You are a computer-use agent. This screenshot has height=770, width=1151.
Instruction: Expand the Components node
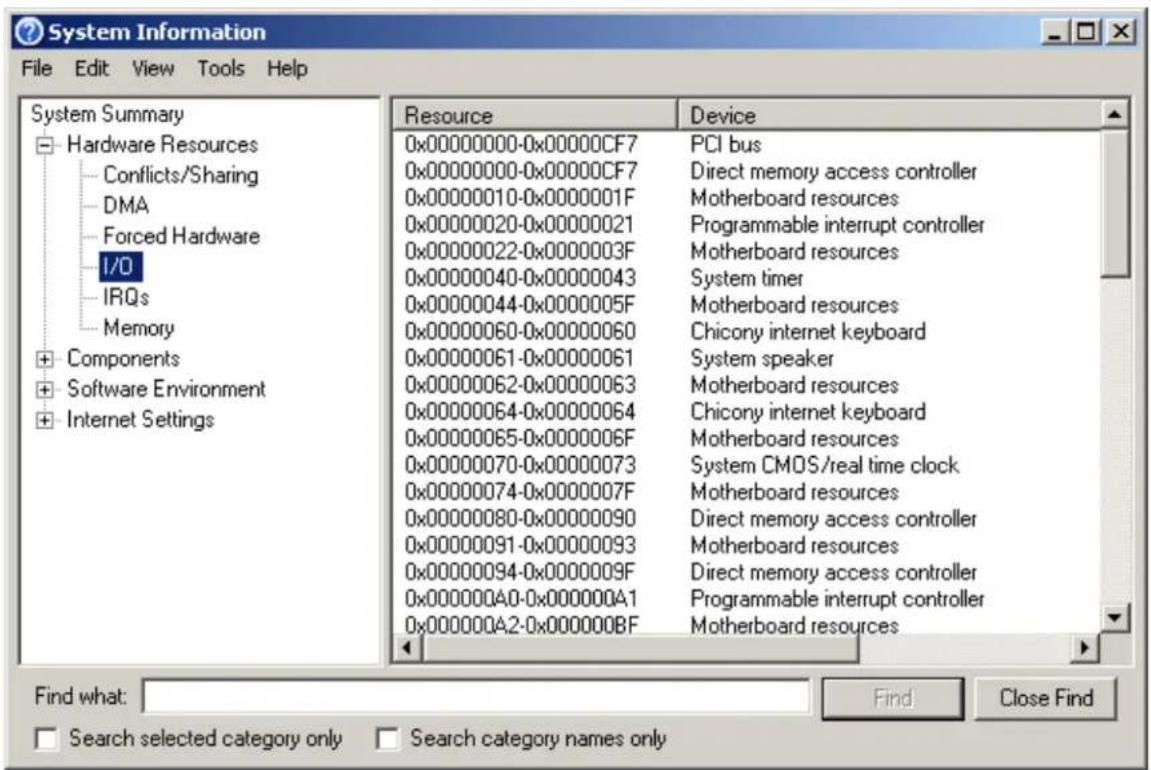(x=45, y=359)
